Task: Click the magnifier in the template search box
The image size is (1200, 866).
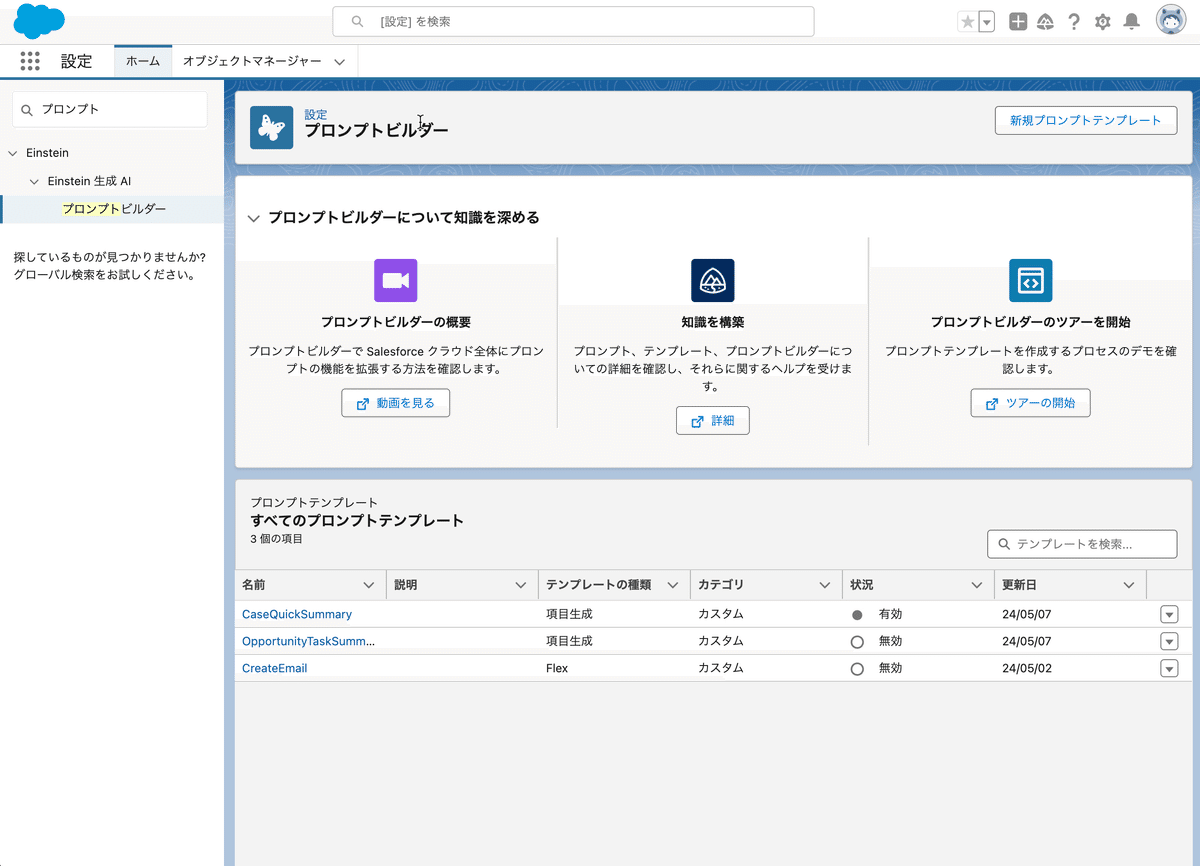Action: point(1003,544)
